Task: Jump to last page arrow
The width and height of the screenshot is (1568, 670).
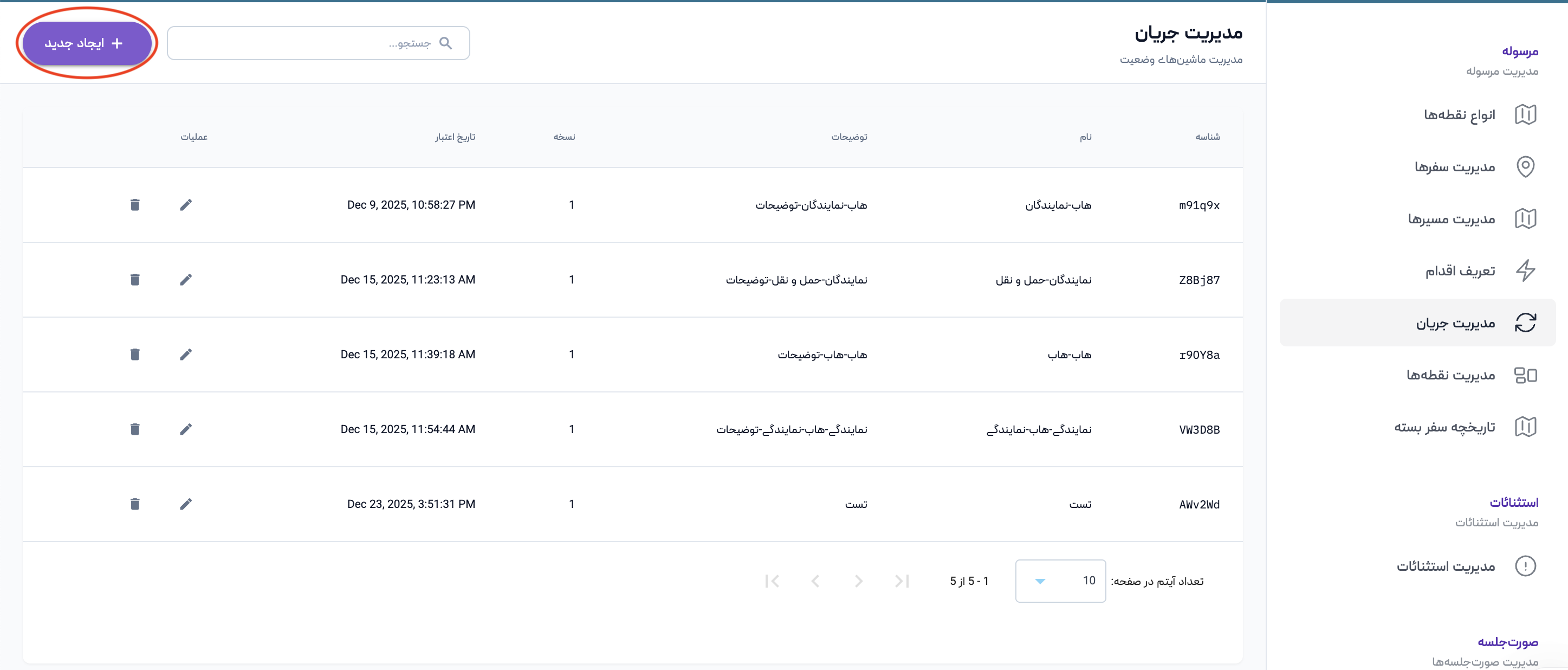Action: click(x=772, y=581)
